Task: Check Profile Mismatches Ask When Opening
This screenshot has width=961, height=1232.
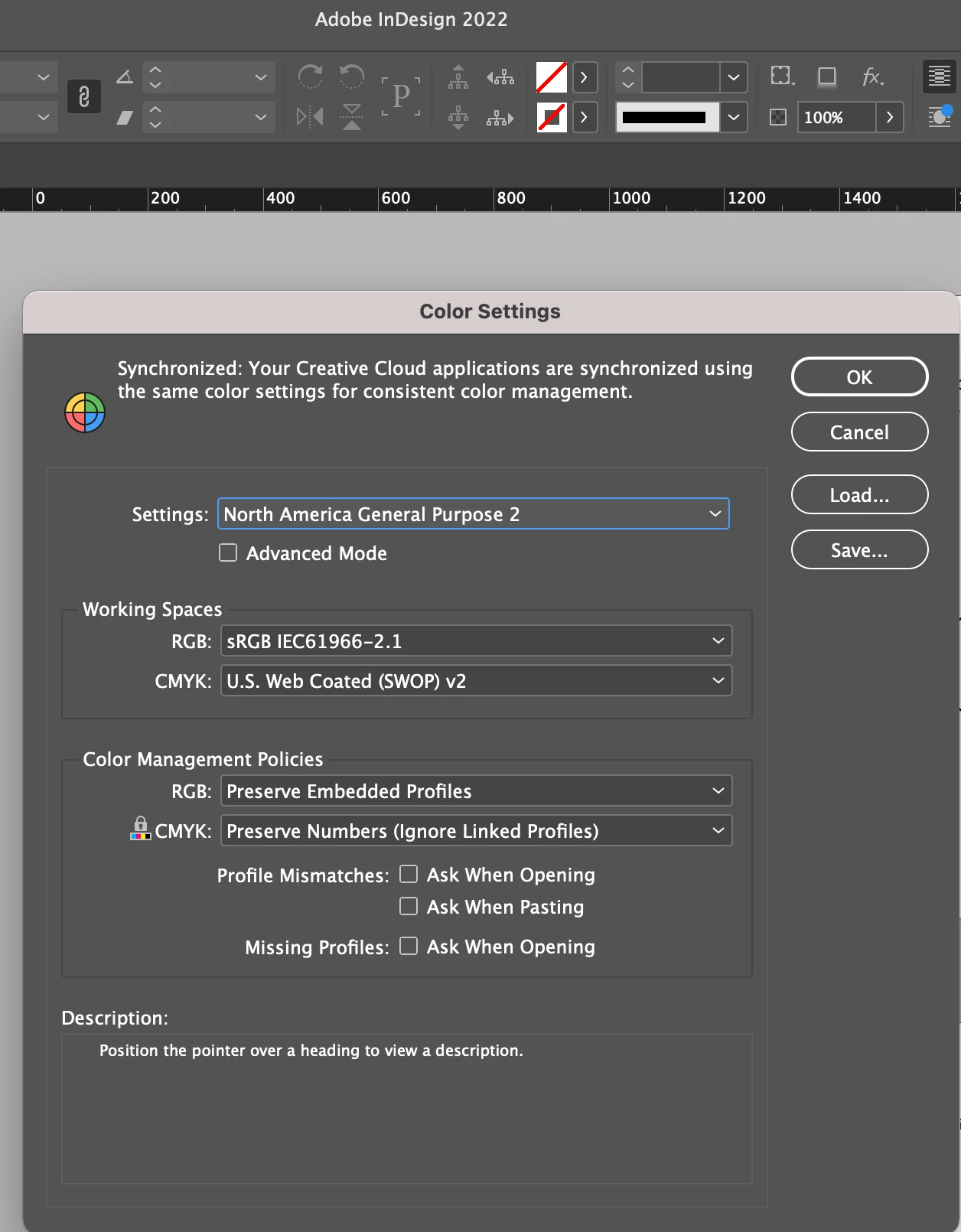Action: (x=409, y=874)
